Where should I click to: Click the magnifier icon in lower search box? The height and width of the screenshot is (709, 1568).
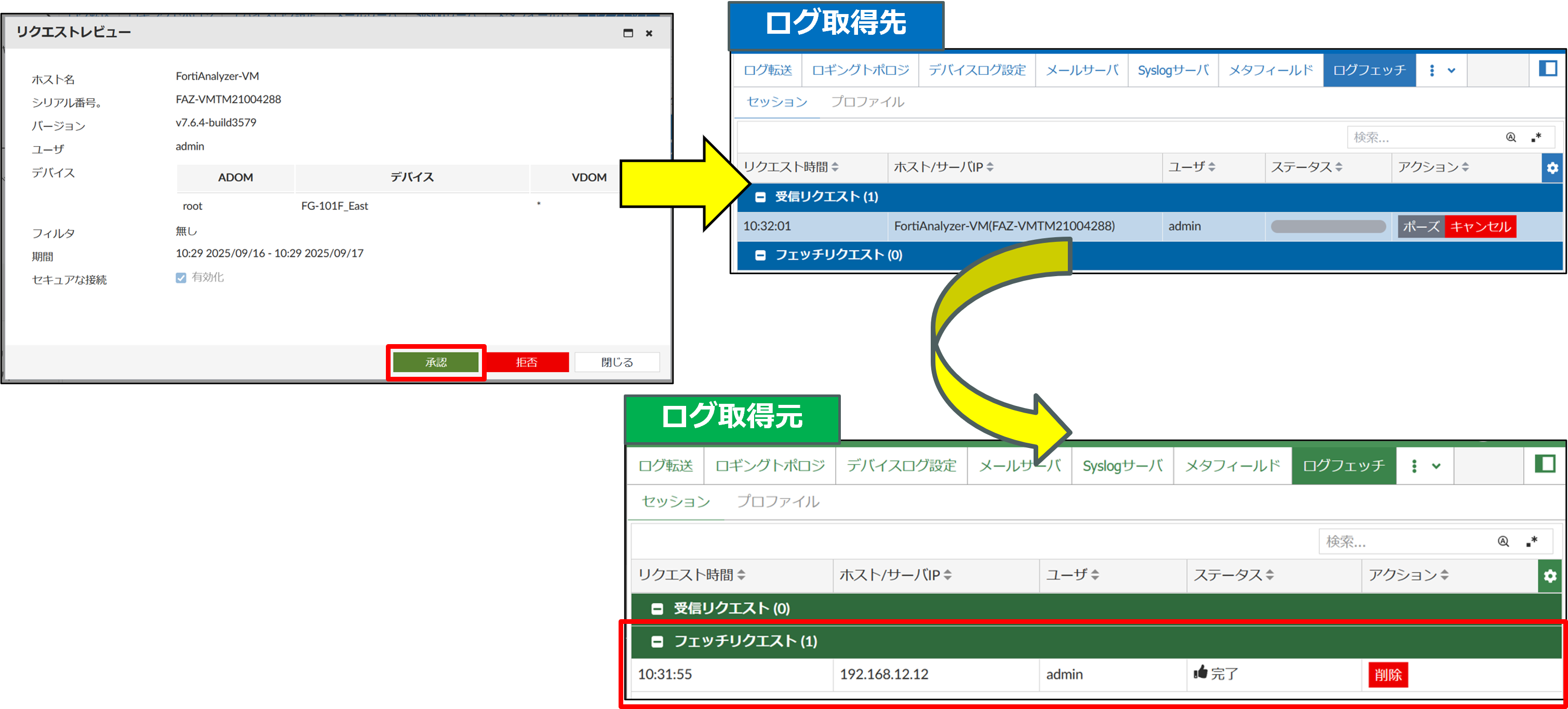(1503, 541)
